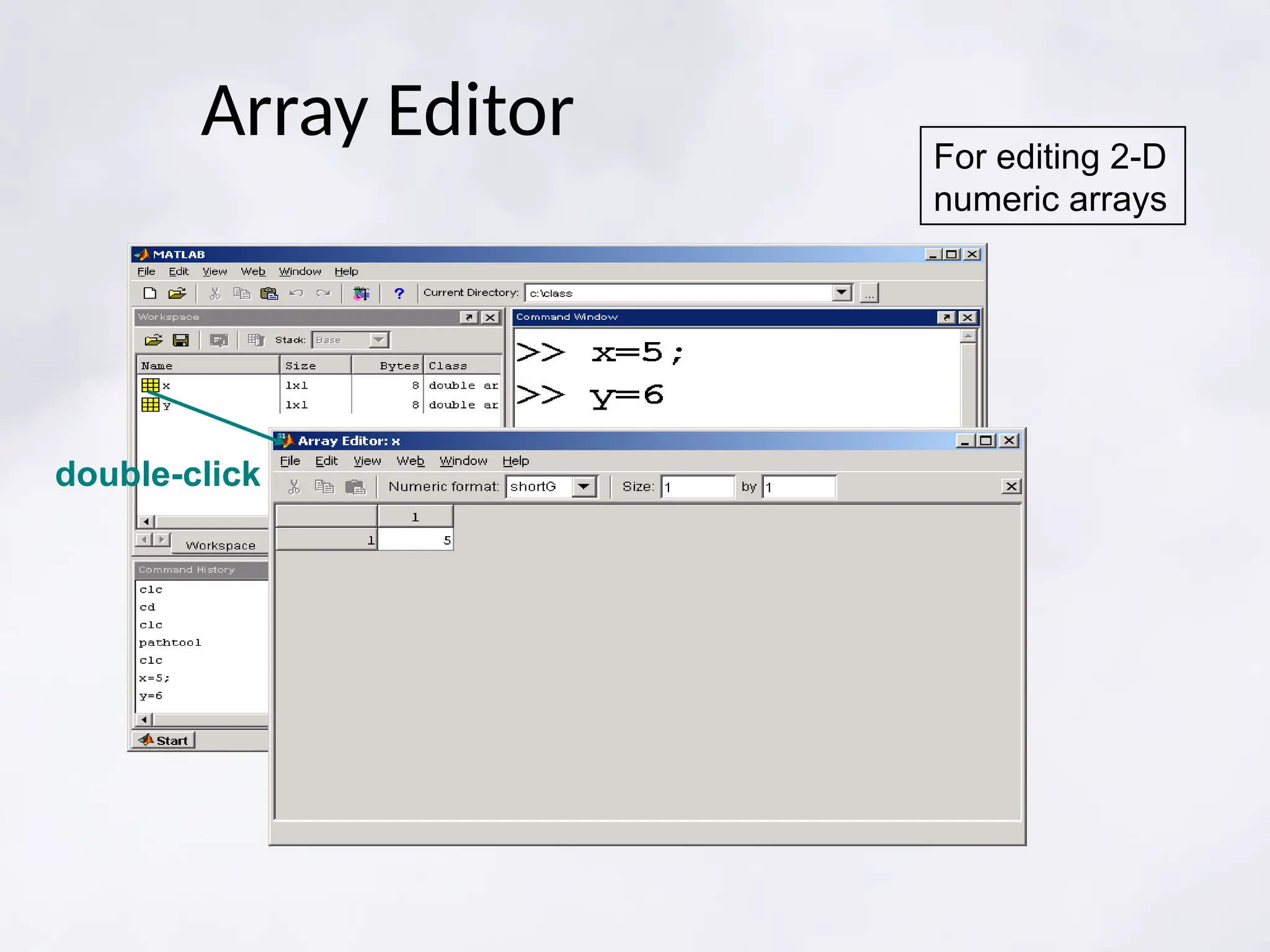The height and width of the screenshot is (952, 1270).
Task: Sort Workspace by Size column header
Action: (316, 366)
